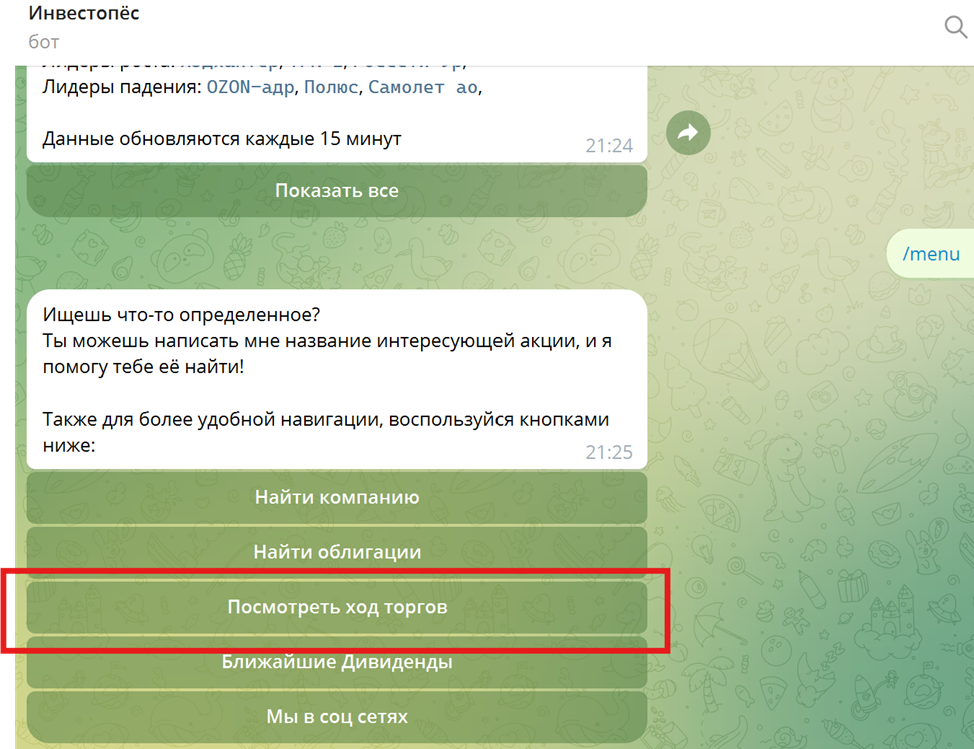Click the 21:25 message timestamp

pyautogui.click(x=609, y=452)
